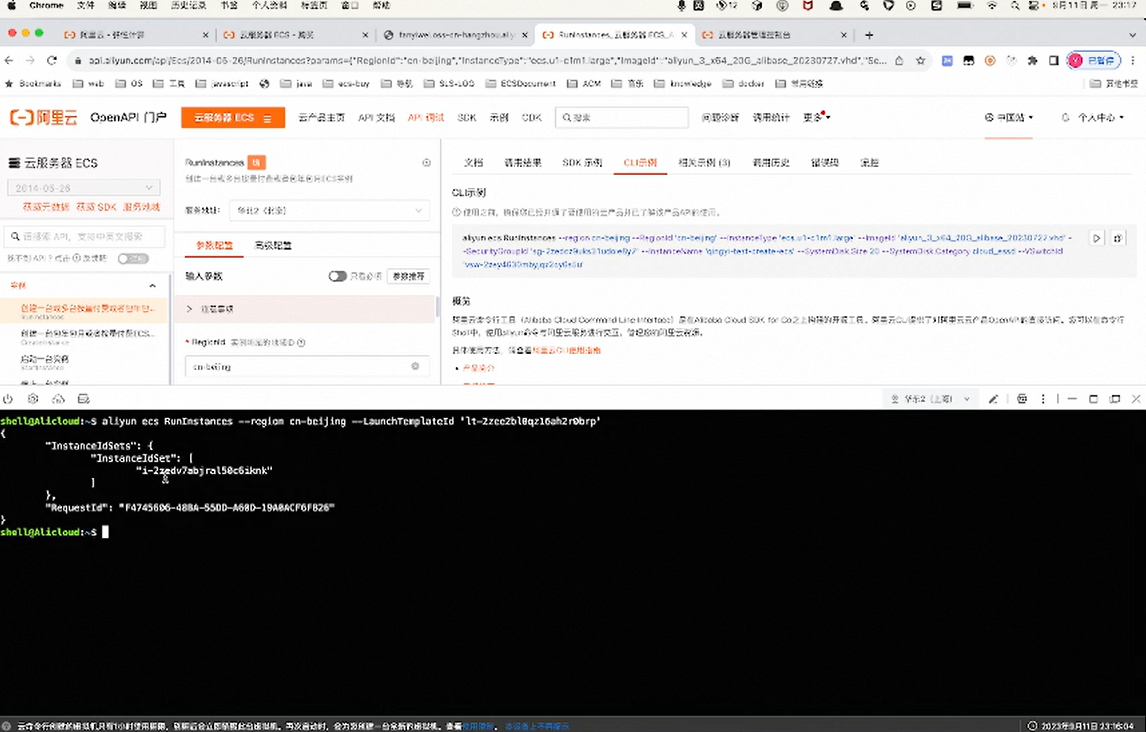Click the Aliyun logo

click(x=43, y=117)
